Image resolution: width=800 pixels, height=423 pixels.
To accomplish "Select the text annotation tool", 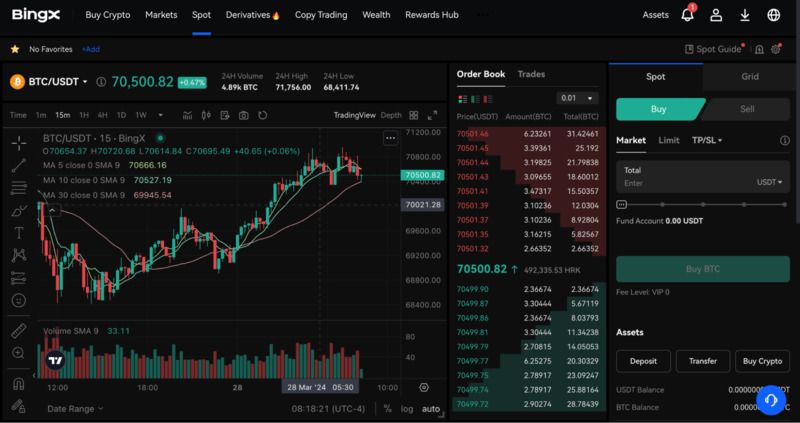I will 19,233.
